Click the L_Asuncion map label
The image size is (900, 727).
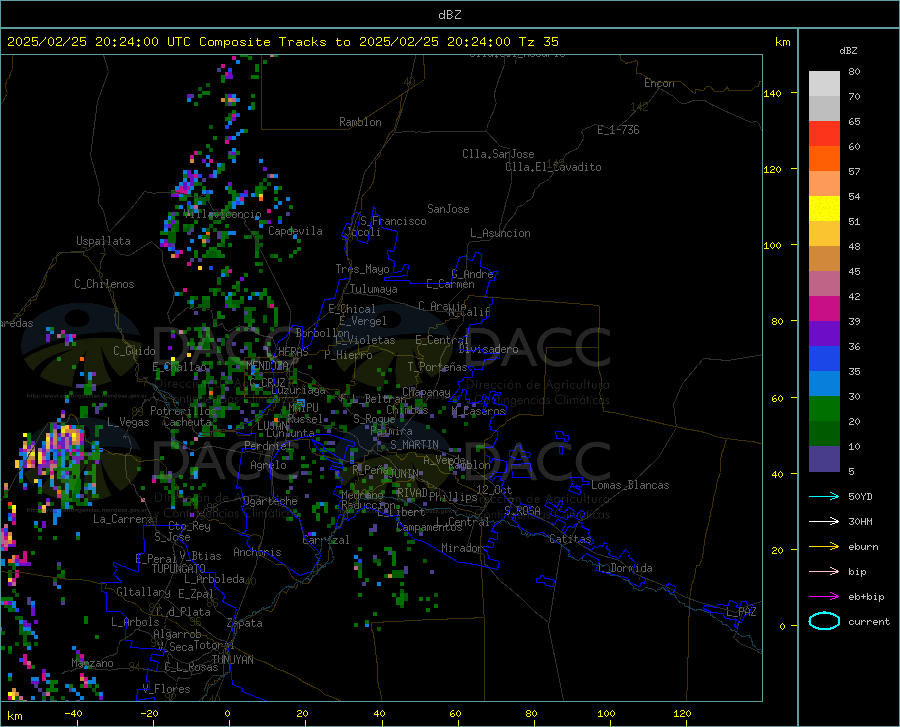500,233
